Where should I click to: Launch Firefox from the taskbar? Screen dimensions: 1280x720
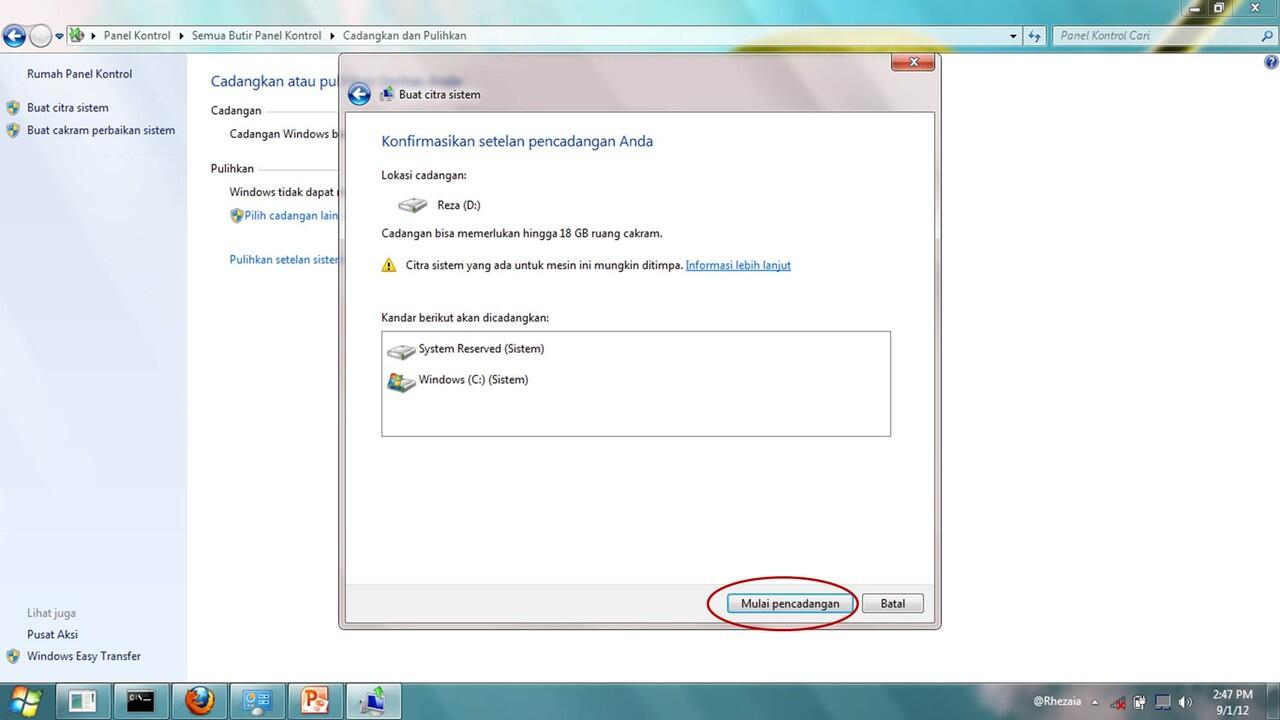click(199, 701)
